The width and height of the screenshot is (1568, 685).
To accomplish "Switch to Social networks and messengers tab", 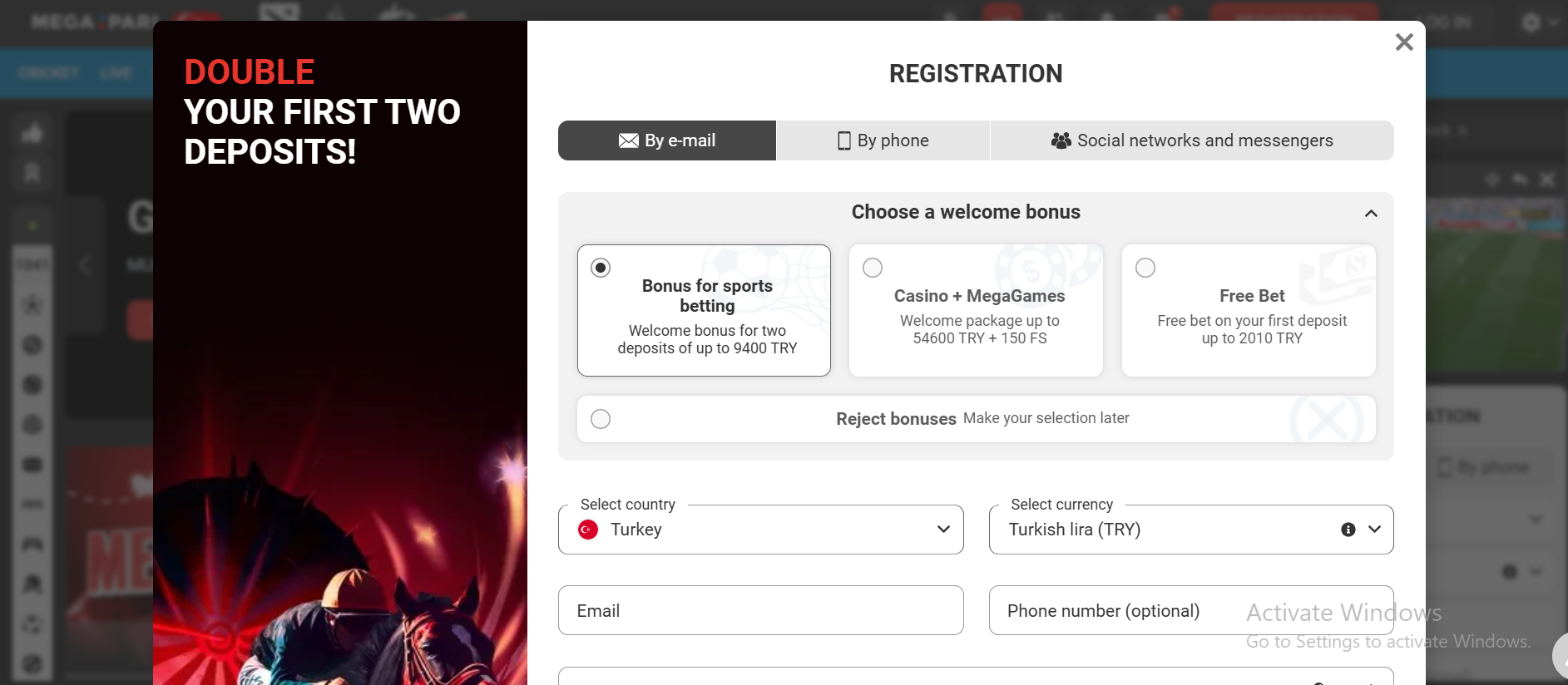I will 1192,140.
